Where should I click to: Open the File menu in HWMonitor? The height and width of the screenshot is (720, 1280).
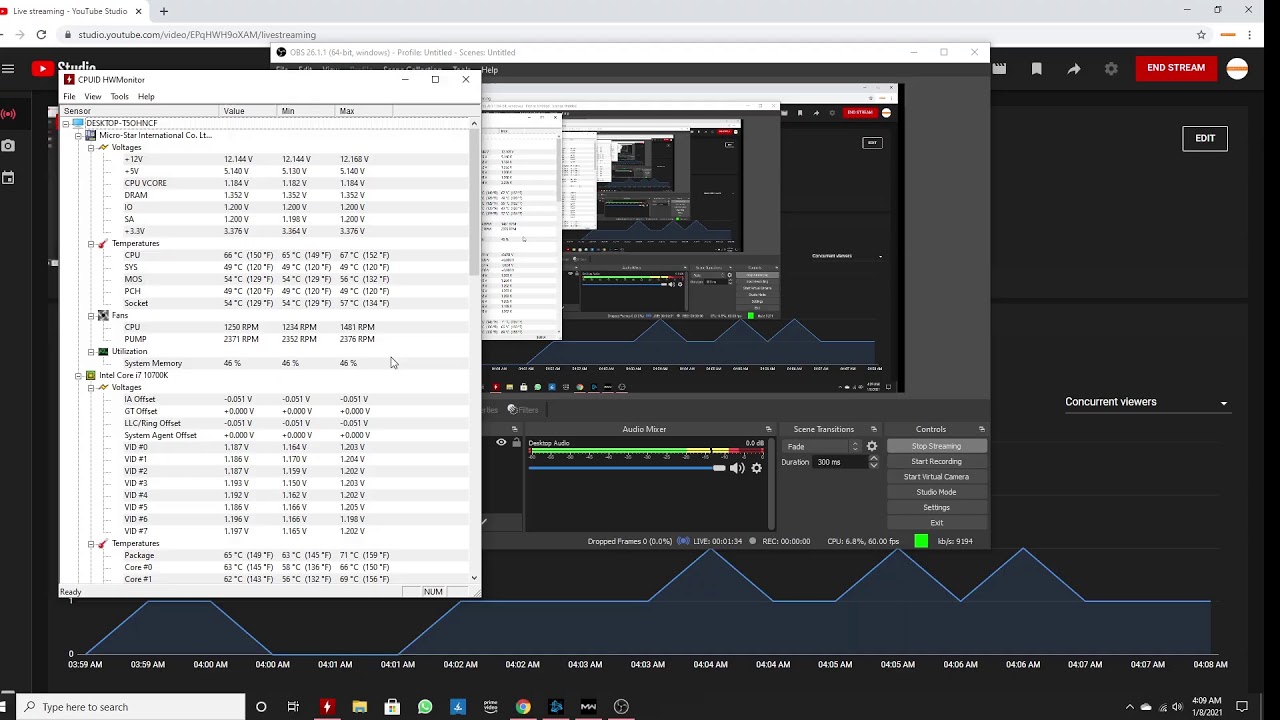pyautogui.click(x=69, y=97)
